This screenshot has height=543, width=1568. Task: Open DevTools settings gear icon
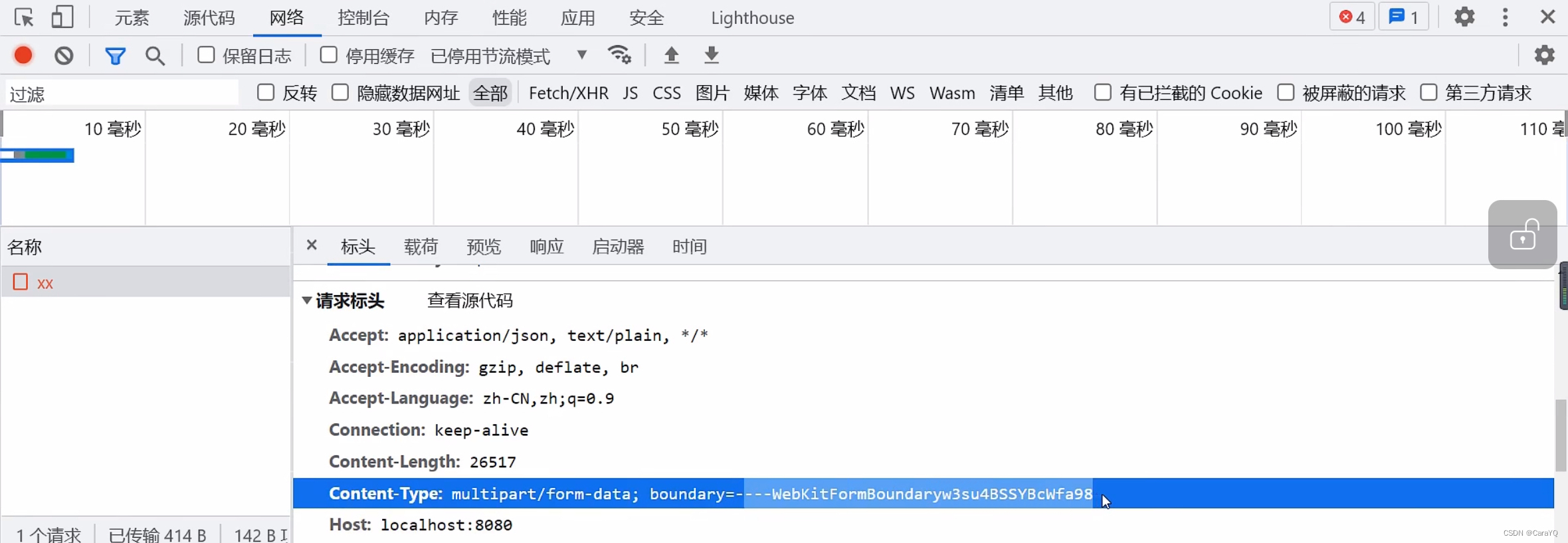click(1464, 17)
